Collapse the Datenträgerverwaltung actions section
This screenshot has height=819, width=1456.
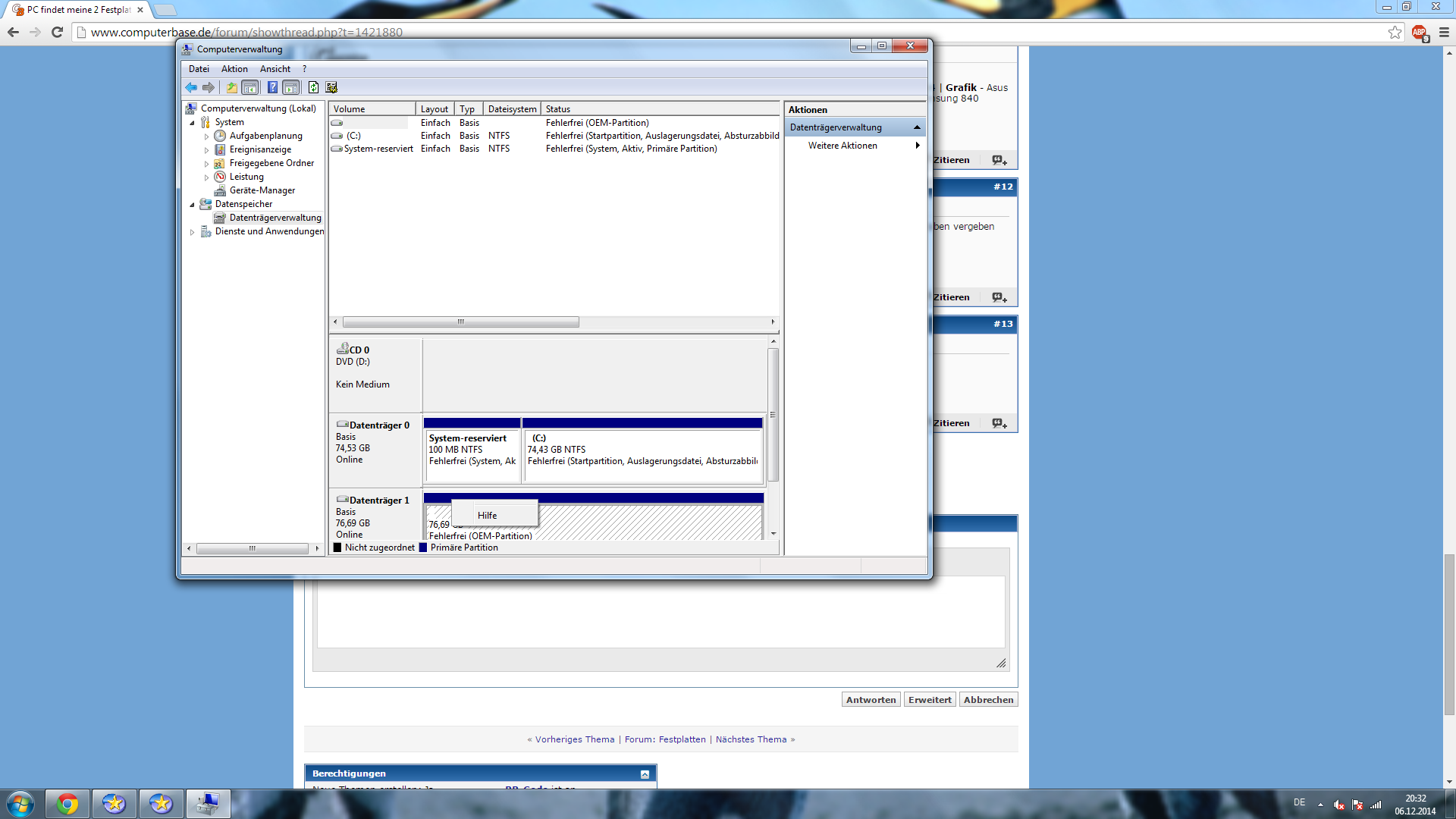[917, 127]
